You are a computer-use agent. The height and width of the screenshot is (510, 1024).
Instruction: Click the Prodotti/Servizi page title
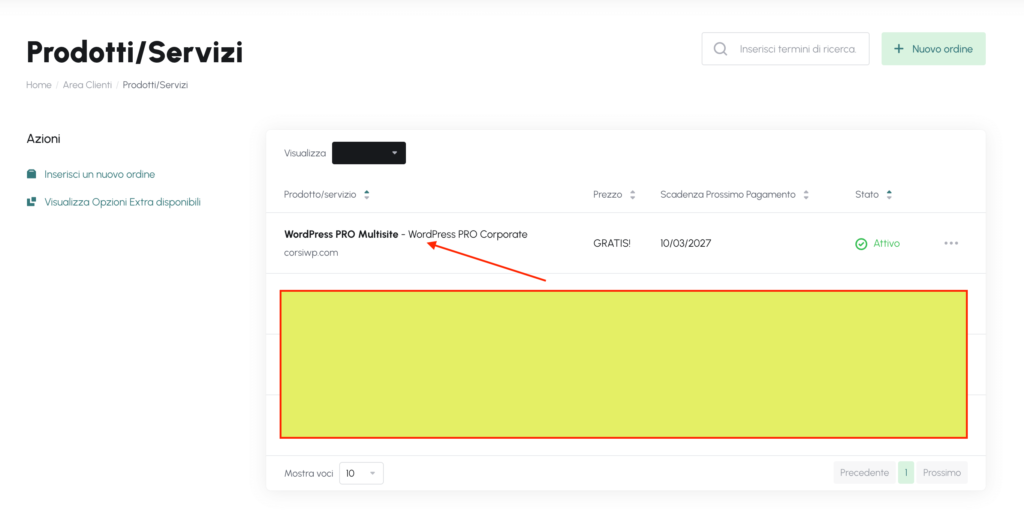point(135,52)
